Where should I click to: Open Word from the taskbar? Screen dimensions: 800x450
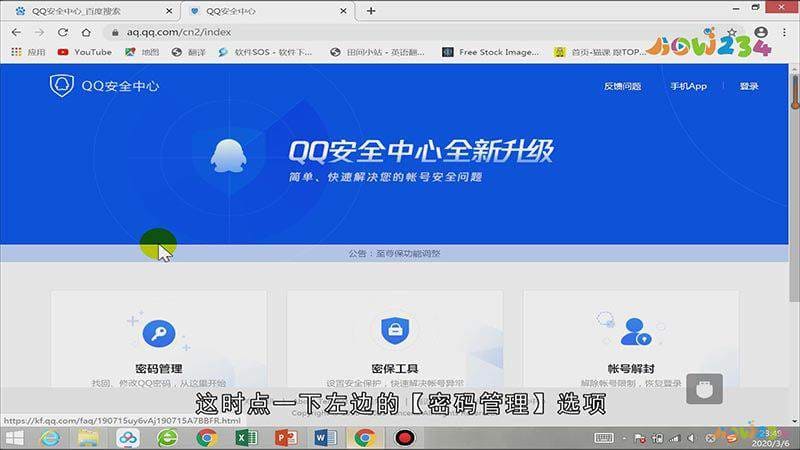tap(325, 438)
